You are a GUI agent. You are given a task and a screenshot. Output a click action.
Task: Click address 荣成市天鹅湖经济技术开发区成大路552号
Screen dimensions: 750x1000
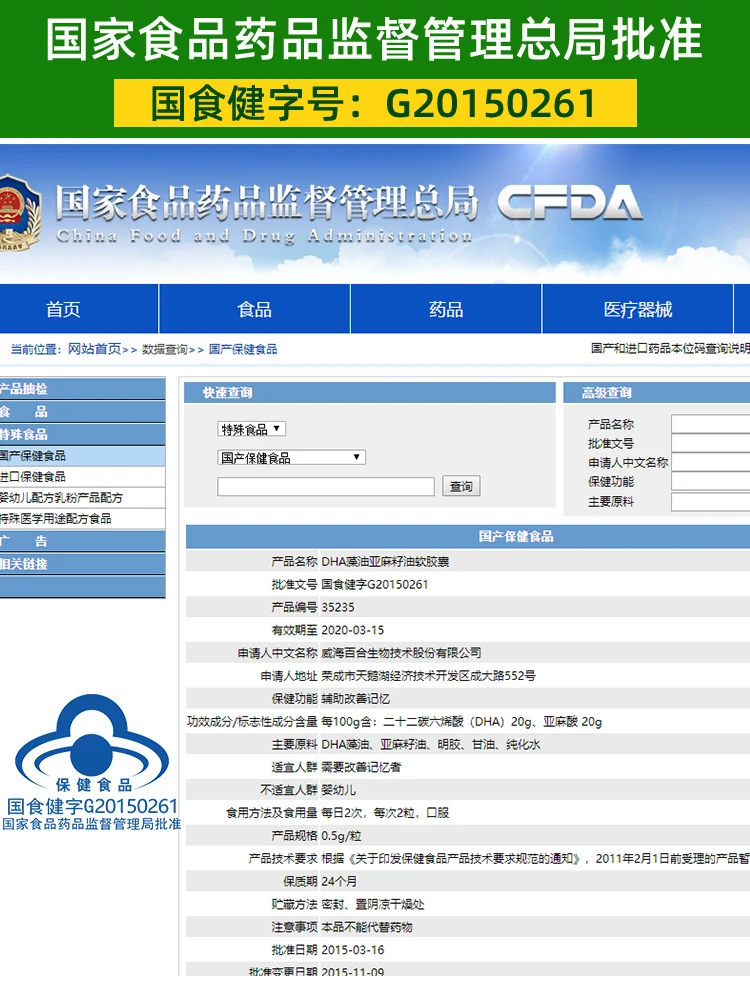tap(429, 676)
